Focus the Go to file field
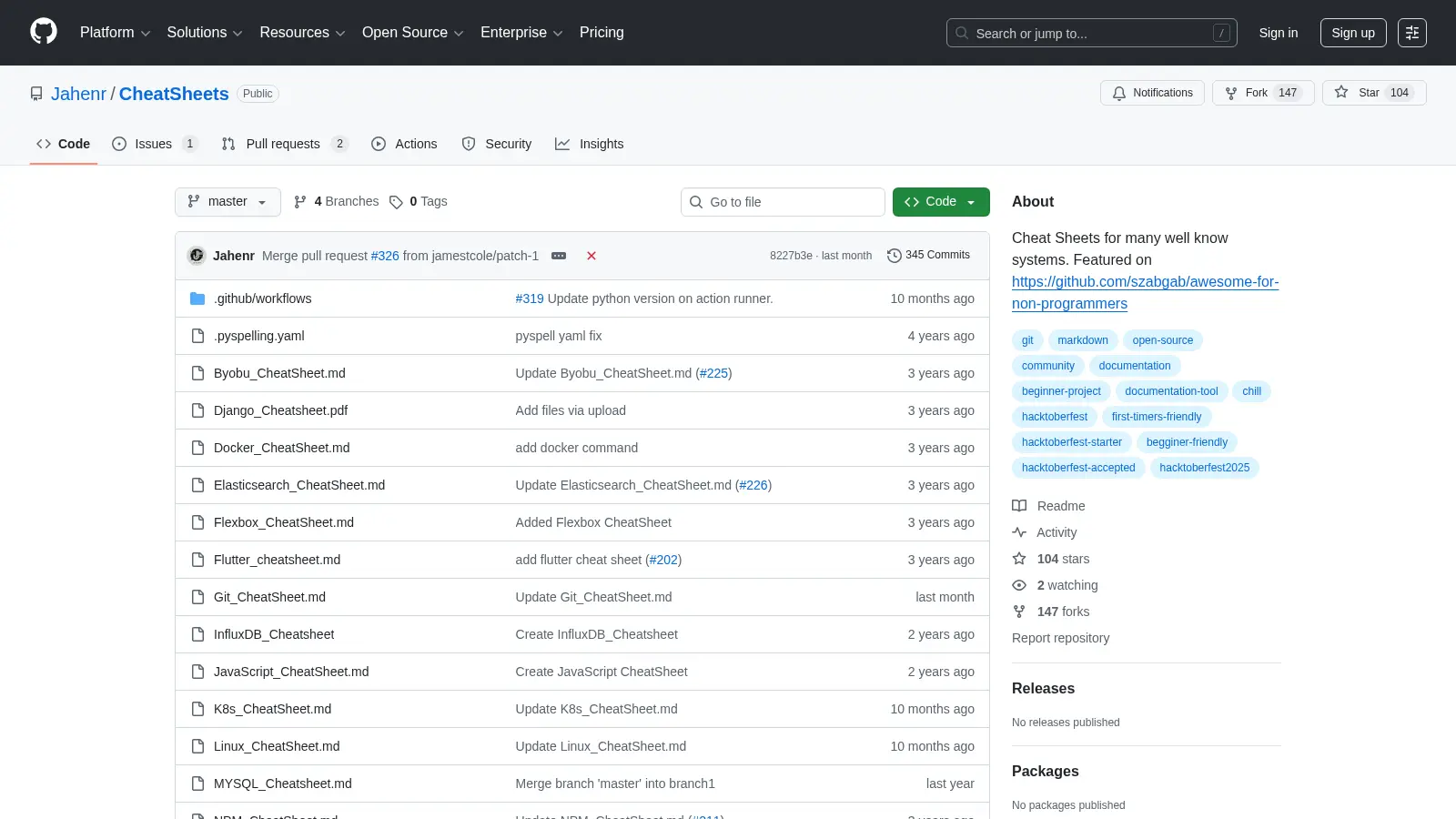 point(783,202)
